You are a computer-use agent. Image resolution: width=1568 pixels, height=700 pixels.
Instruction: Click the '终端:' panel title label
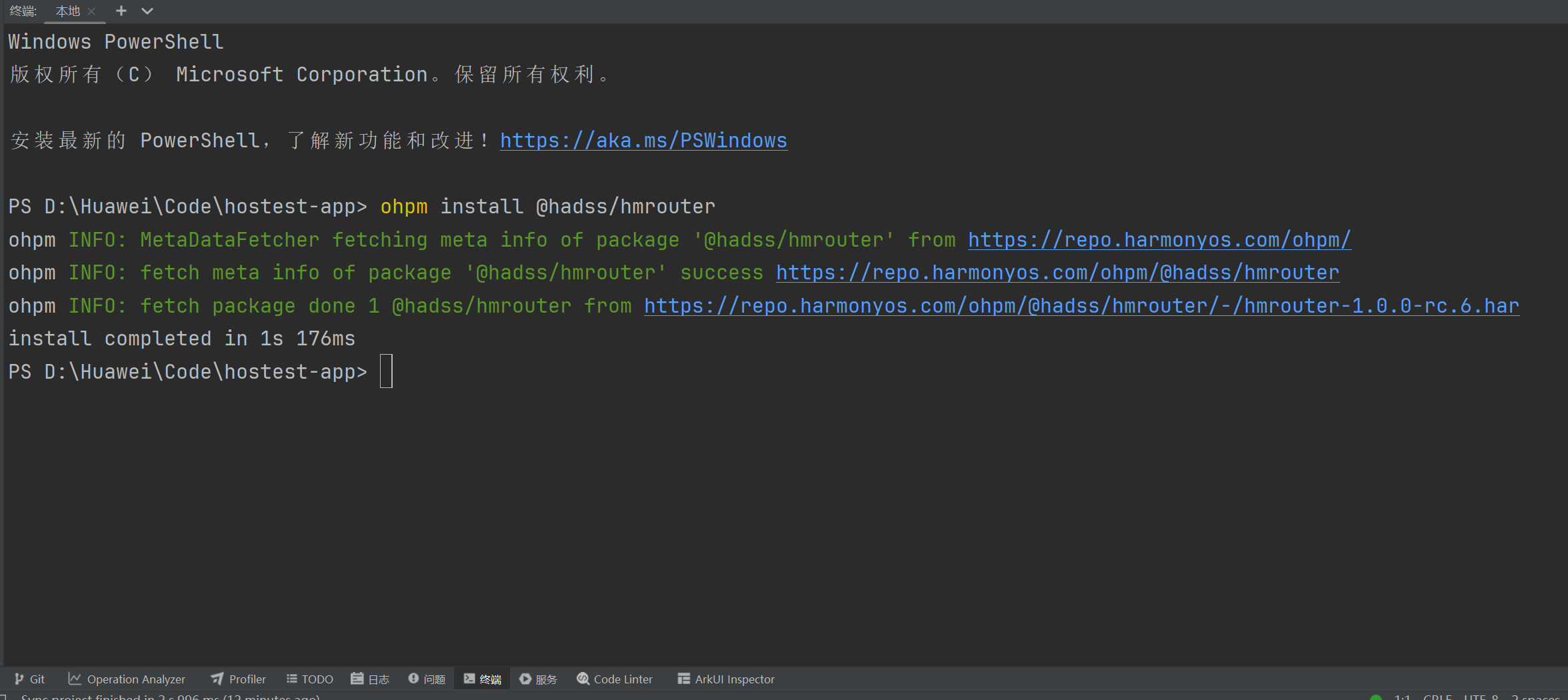point(23,11)
